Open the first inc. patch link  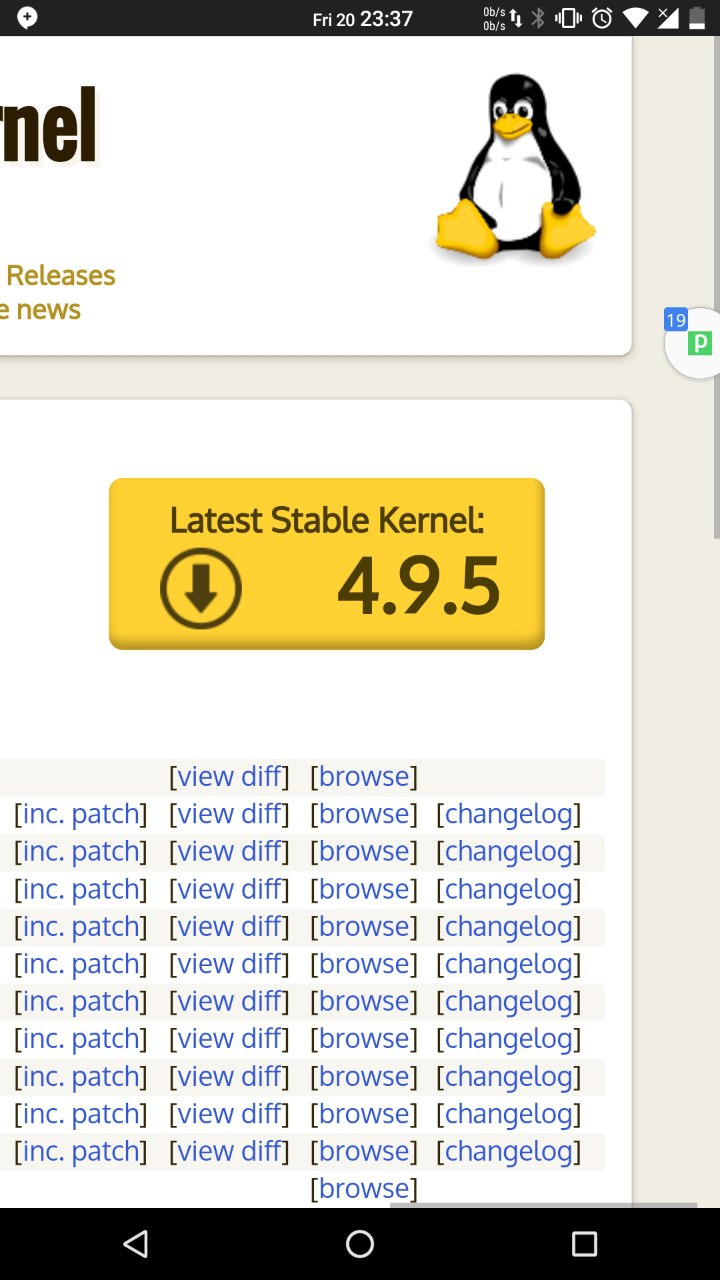click(81, 814)
